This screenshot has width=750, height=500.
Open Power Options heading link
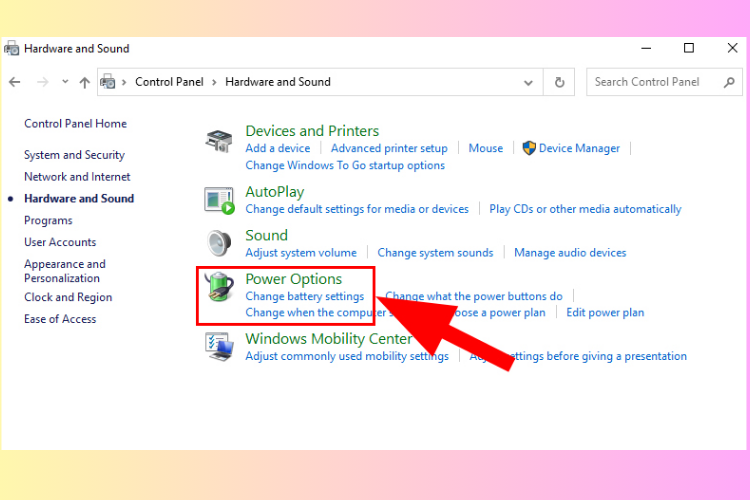click(294, 279)
